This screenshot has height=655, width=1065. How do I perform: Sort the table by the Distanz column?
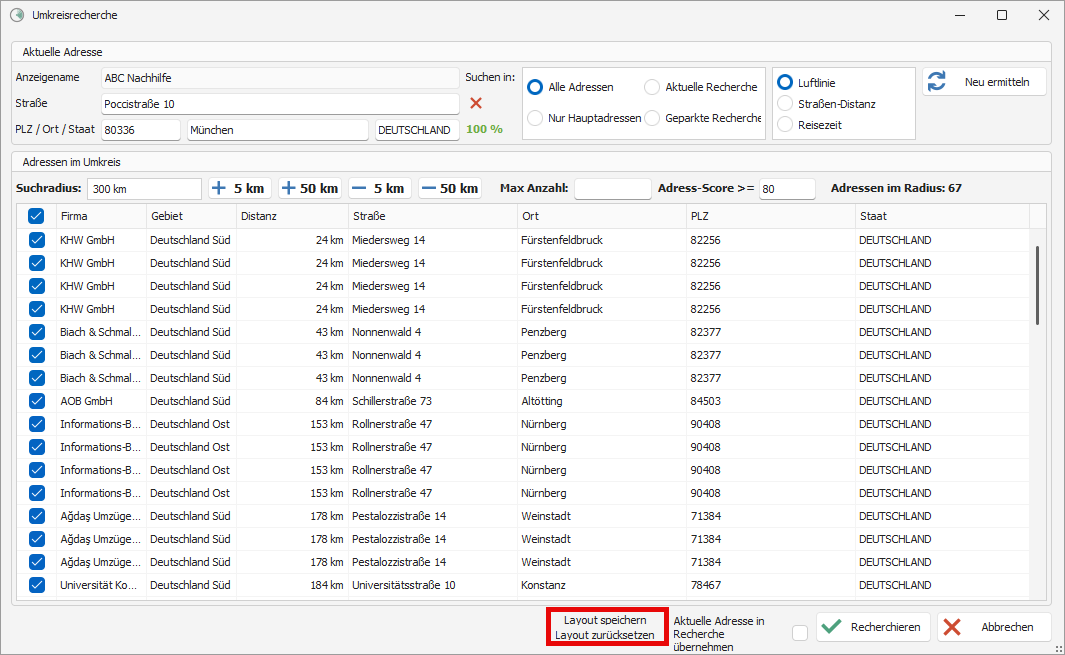[290, 216]
